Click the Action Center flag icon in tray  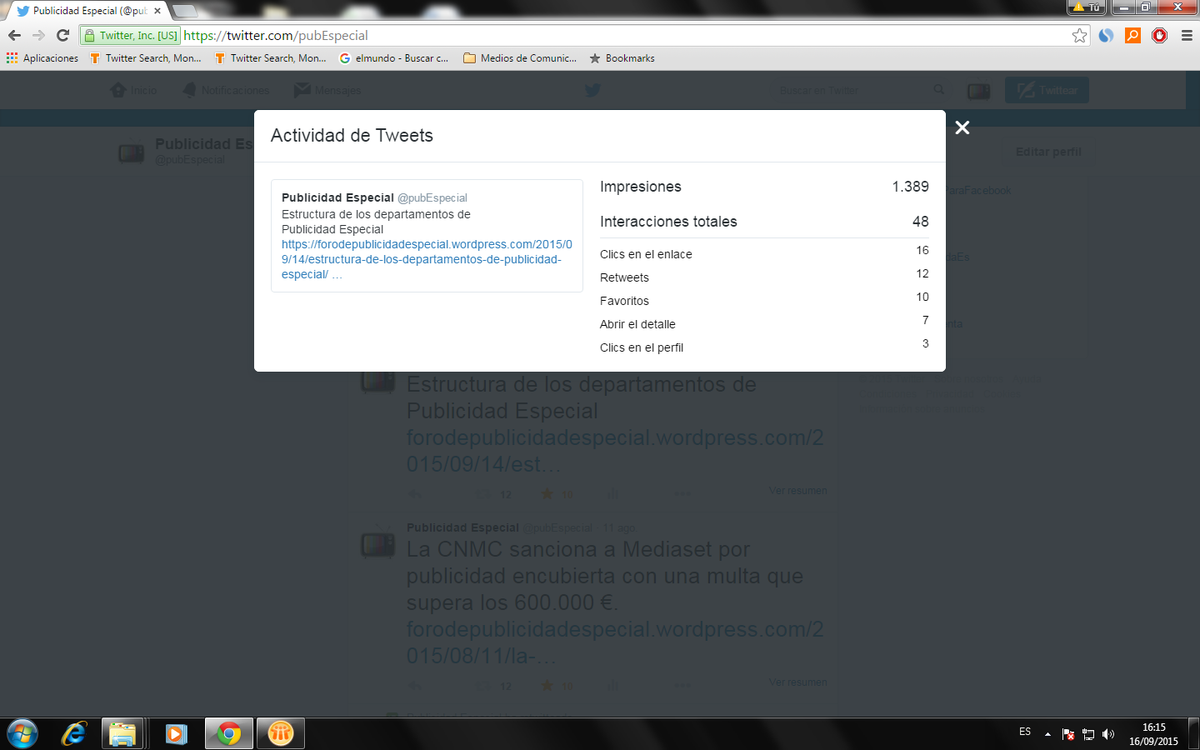pyautogui.click(x=1068, y=733)
